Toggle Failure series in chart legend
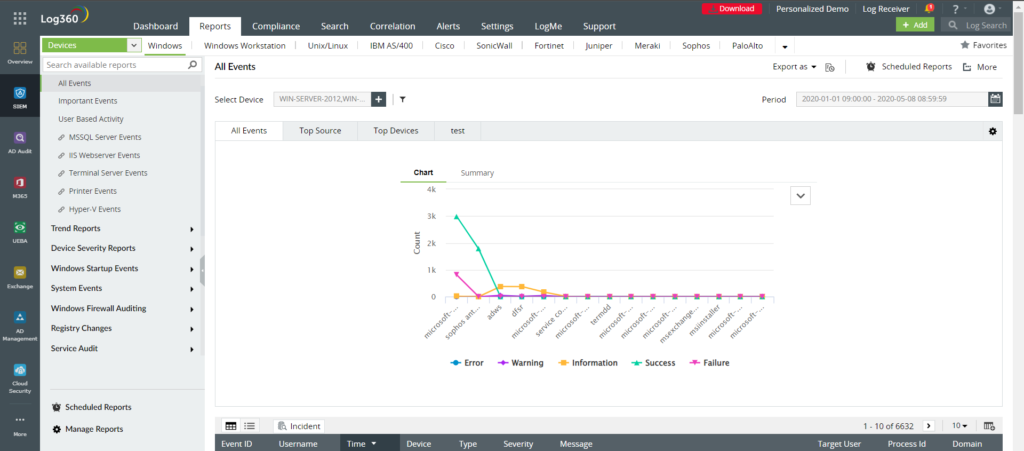Viewport: 1024px width, 451px height. click(709, 363)
